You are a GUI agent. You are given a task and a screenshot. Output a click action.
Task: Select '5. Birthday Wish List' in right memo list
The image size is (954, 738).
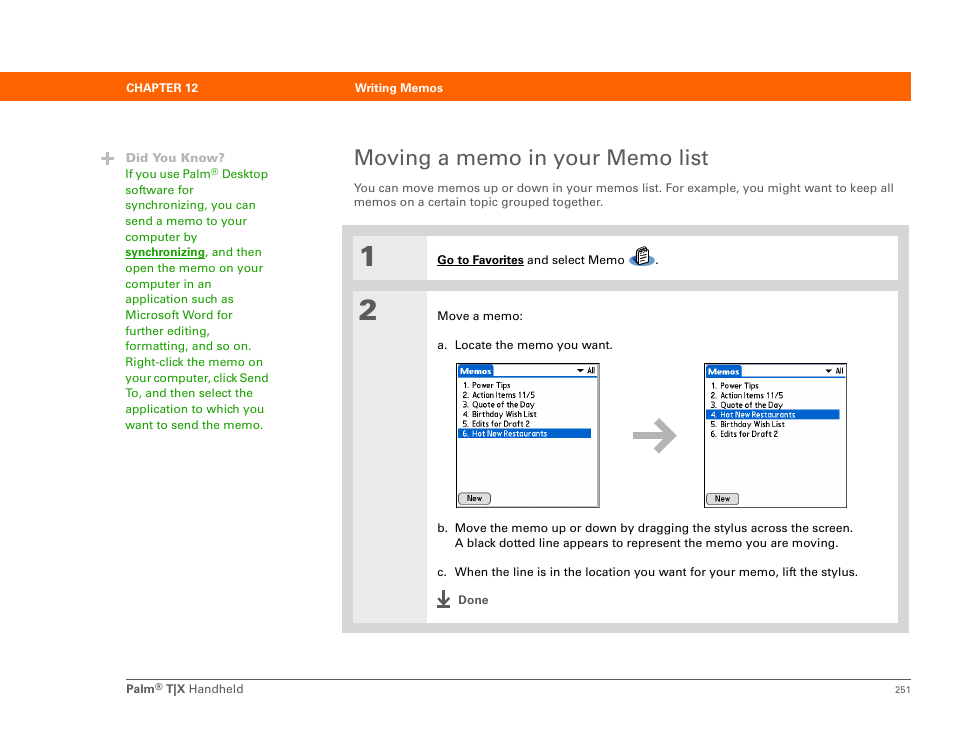[x=748, y=425]
